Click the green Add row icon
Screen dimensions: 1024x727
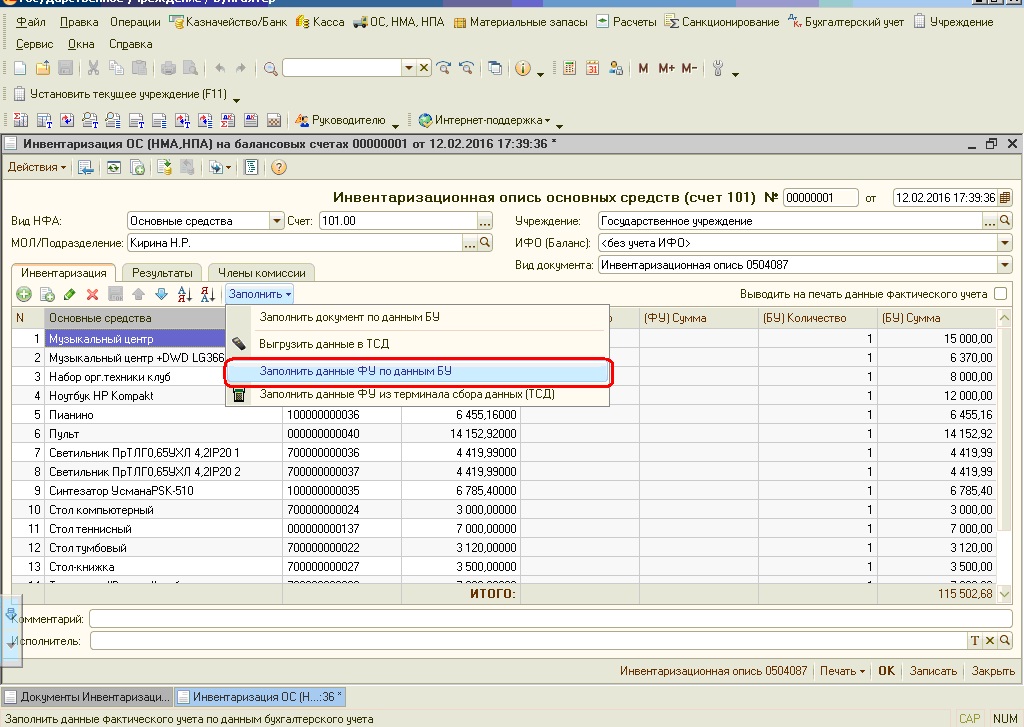click(24, 294)
